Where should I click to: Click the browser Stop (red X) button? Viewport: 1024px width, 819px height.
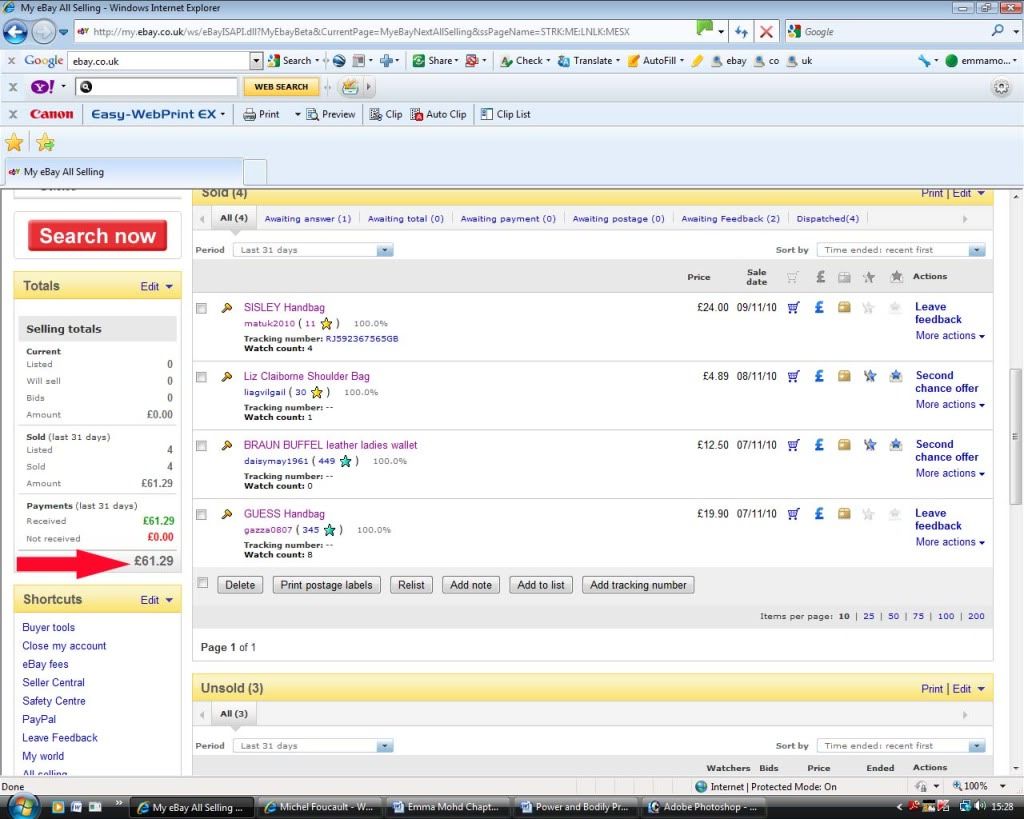(767, 31)
